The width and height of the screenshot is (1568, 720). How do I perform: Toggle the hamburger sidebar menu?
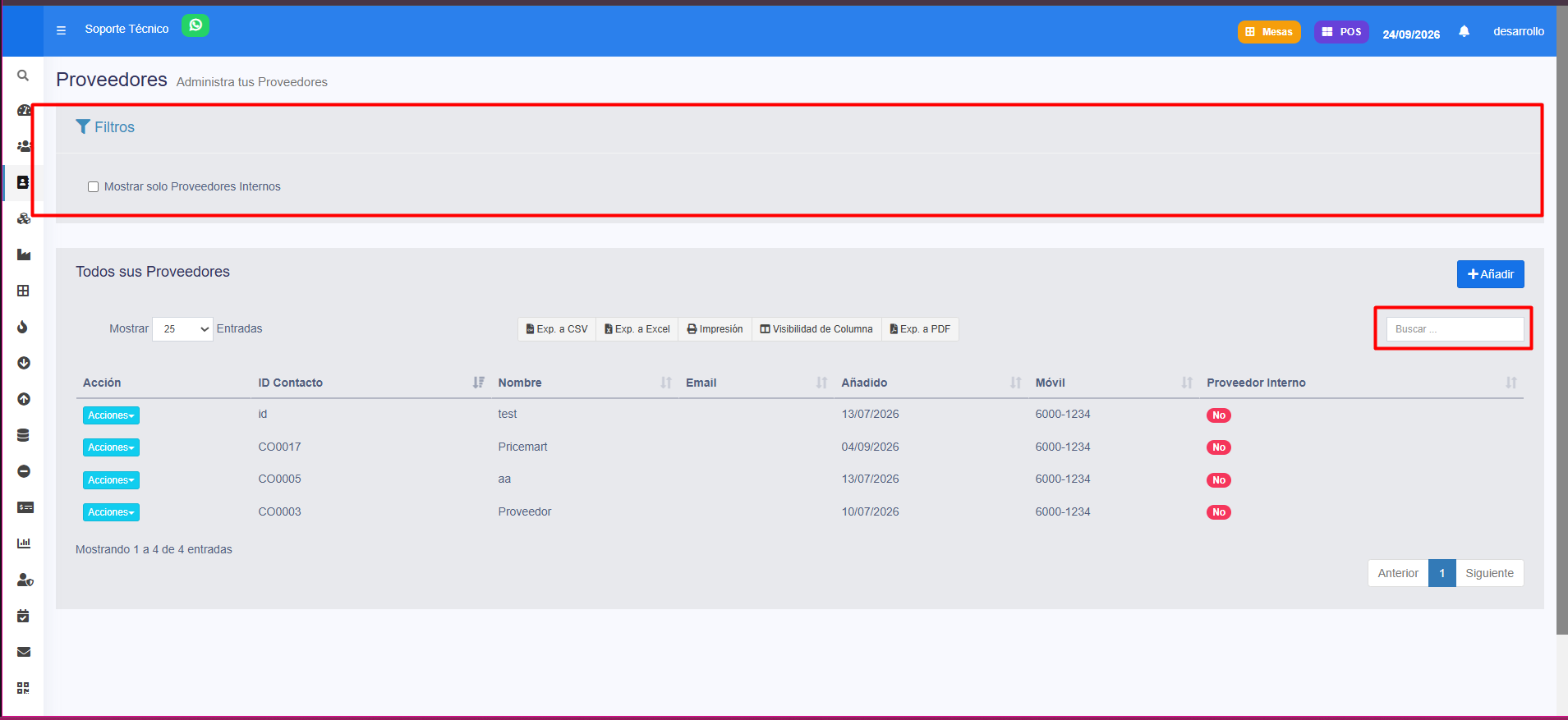coord(61,30)
